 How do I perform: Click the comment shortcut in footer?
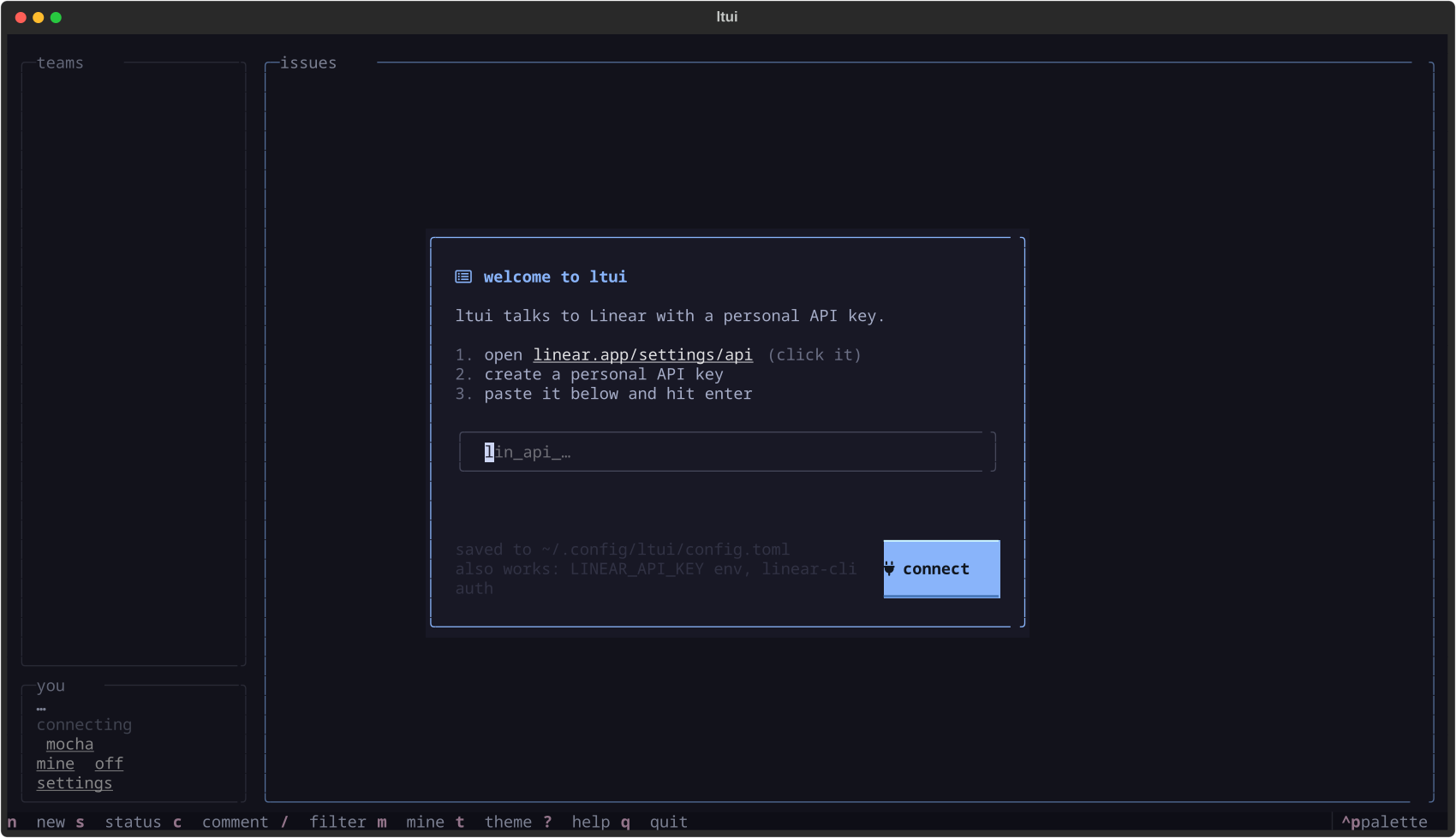pos(220,822)
